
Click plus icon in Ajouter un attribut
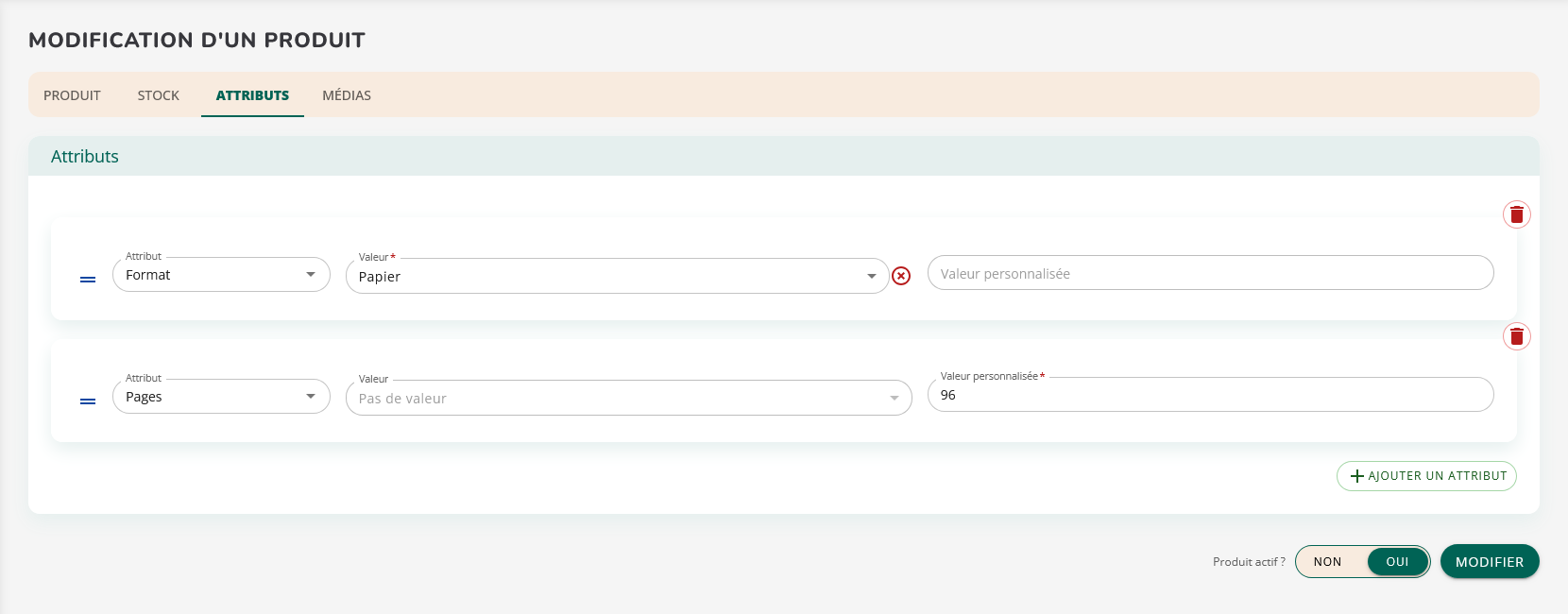1357,476
